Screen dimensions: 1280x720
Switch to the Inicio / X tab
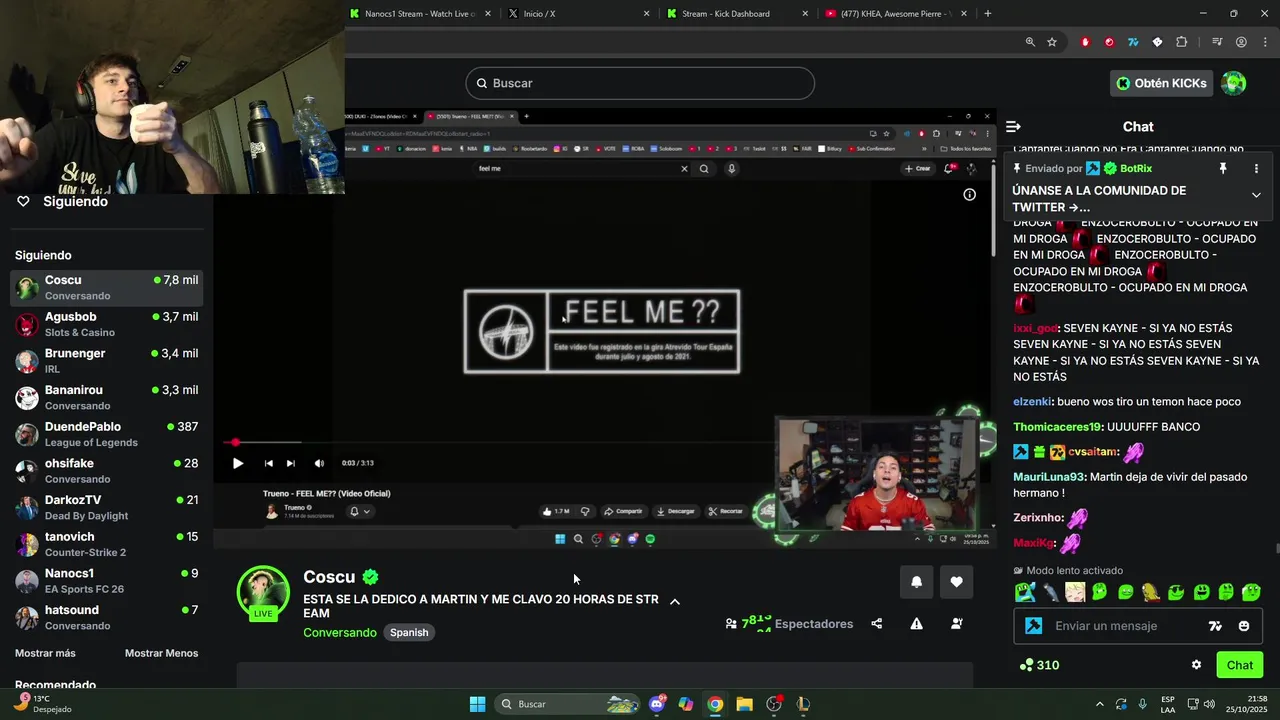[578, 14]
